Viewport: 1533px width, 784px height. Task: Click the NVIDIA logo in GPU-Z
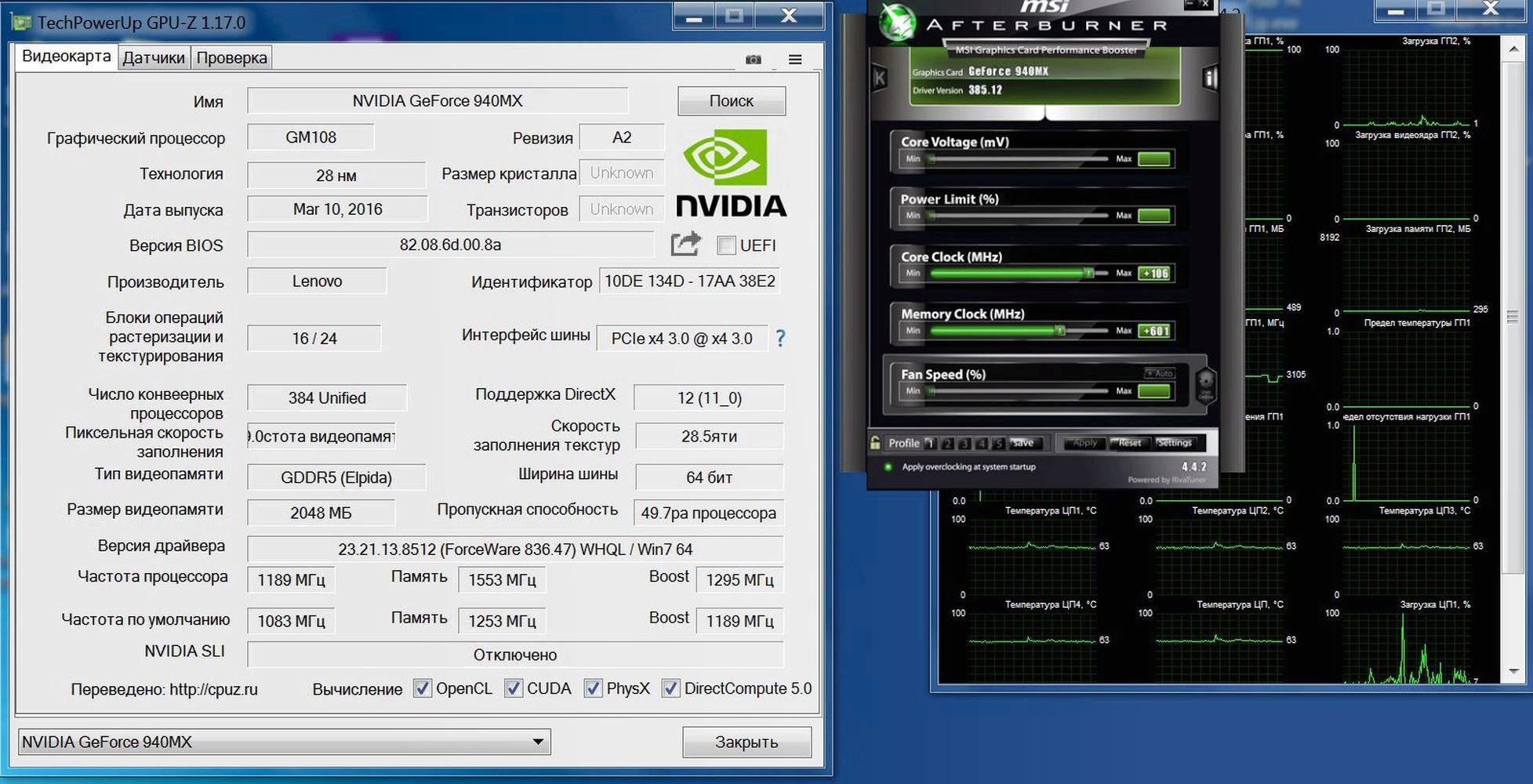point(732,173)
